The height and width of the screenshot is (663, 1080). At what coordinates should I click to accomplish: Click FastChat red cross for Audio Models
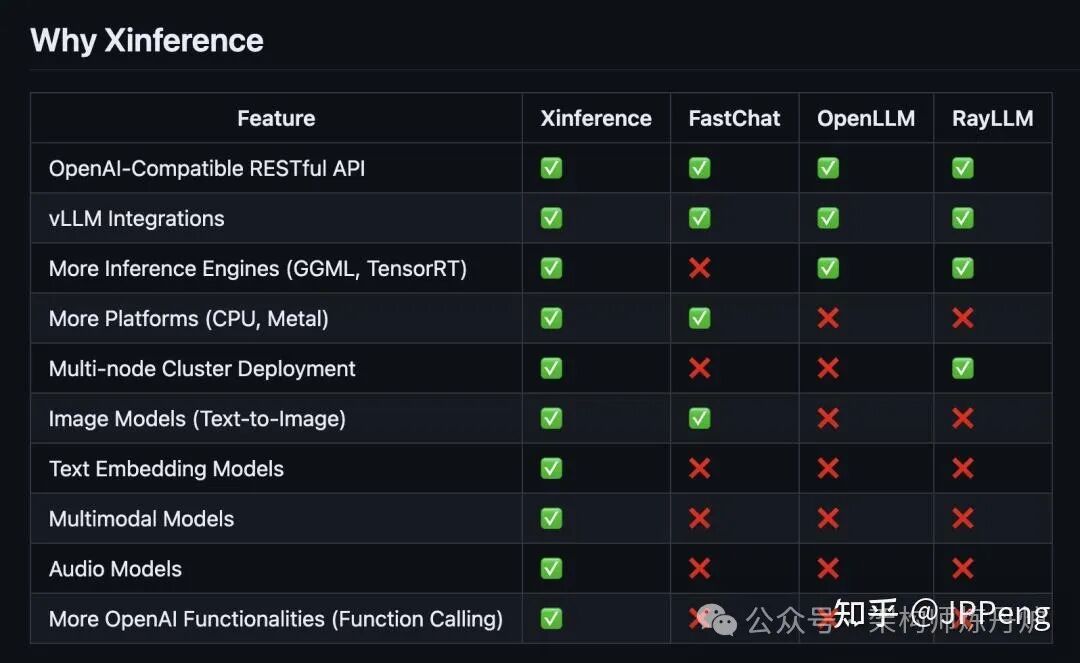pyautogui.click(x=699, y=569)
